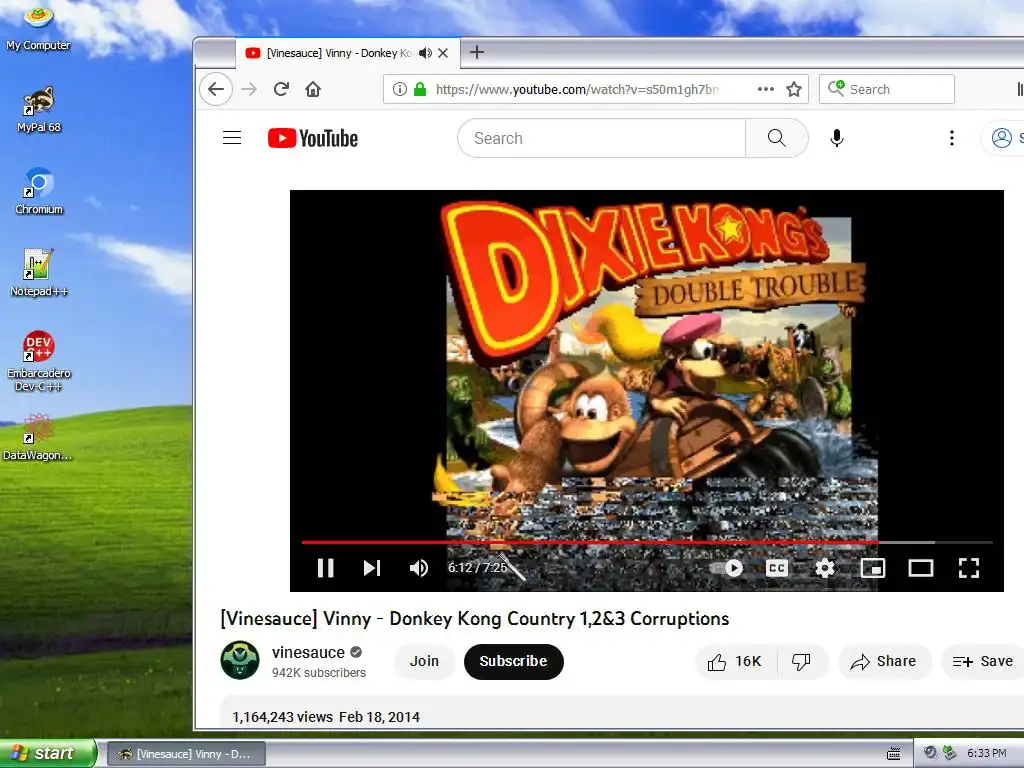1024x768 pixels.
Task: Show site information icon in address bar
Action: (x=400, y=89)
